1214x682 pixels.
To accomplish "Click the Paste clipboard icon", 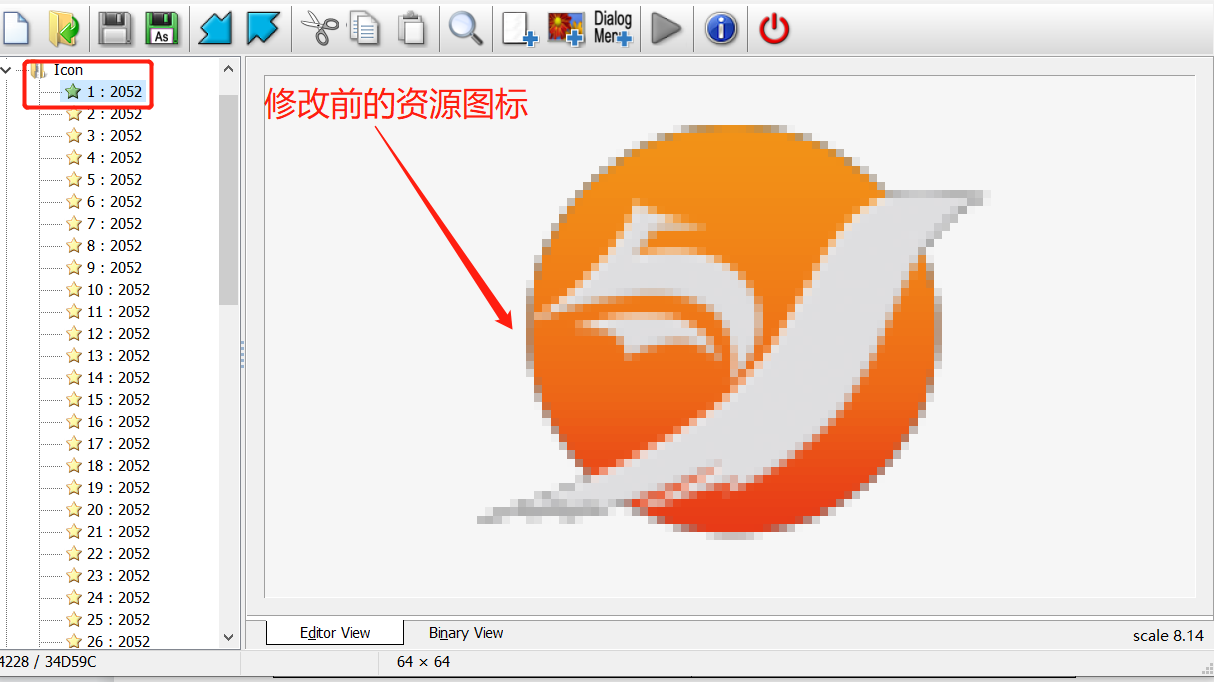I will tap(411, 28).
